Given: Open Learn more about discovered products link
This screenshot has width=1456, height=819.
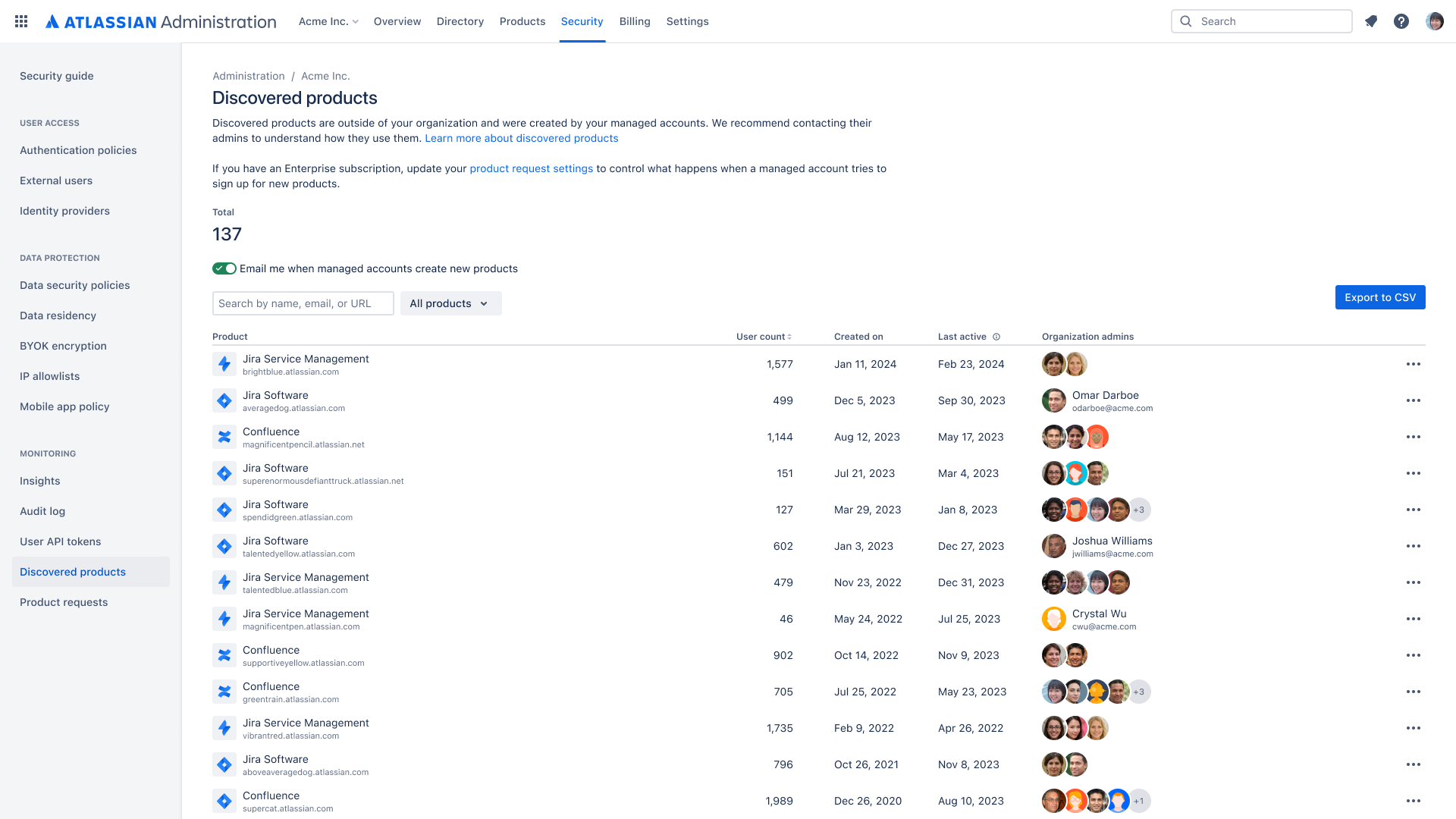Looking at the screenshot, I should tap(522, 138).
